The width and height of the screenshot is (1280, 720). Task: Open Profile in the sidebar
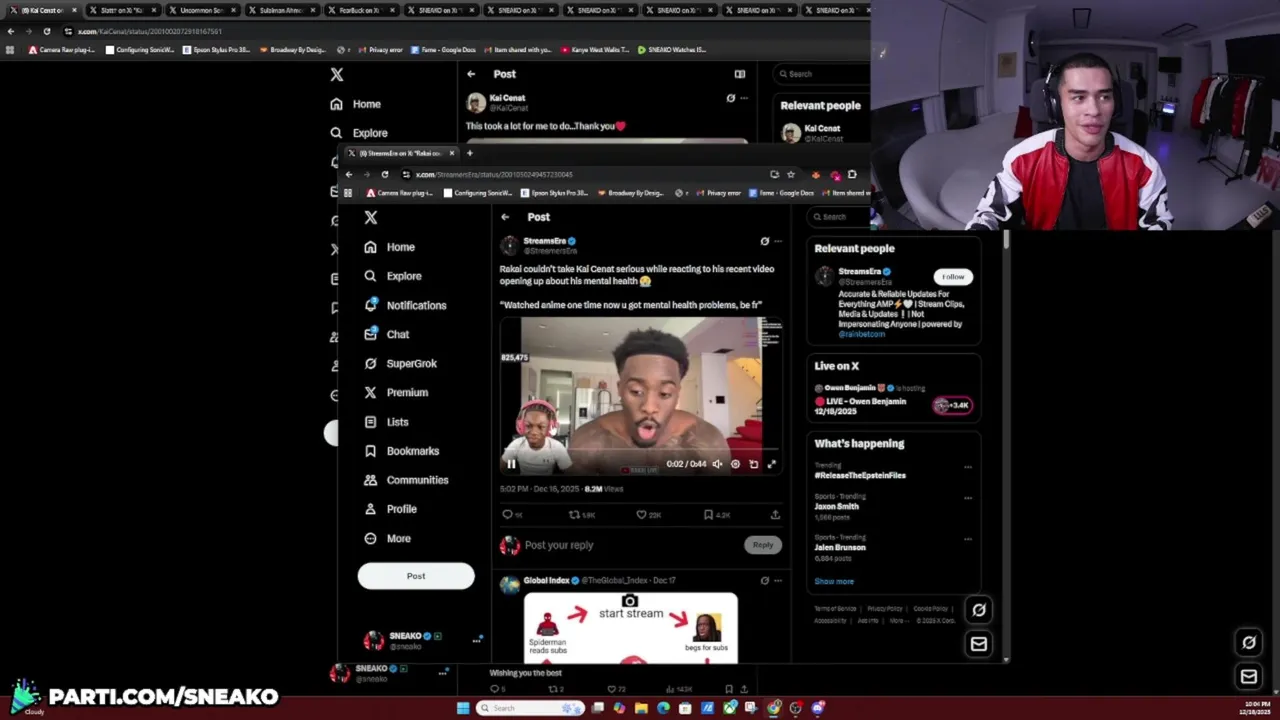click(390, 509)
